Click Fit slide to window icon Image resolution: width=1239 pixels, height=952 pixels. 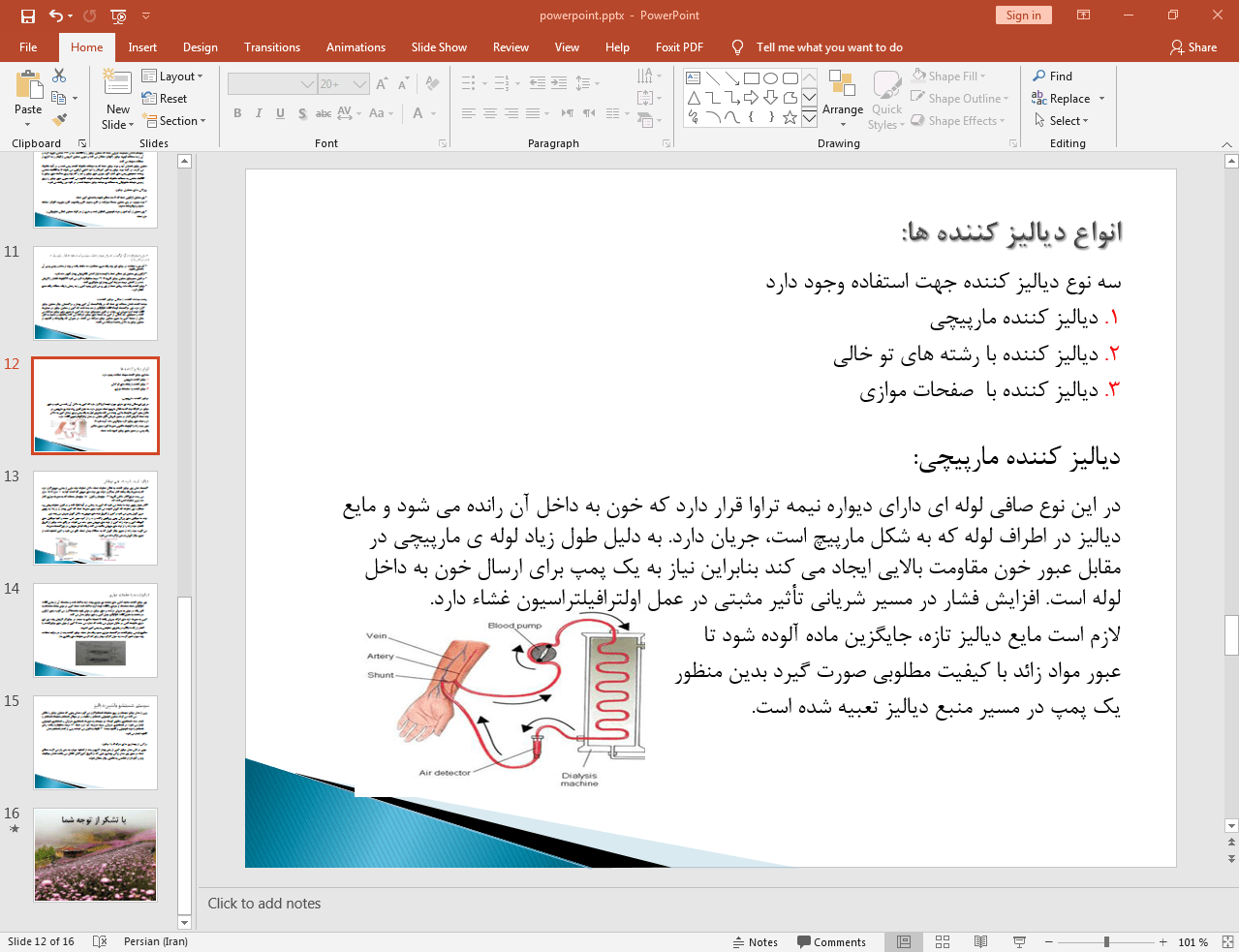click(x=1227, y=941)
